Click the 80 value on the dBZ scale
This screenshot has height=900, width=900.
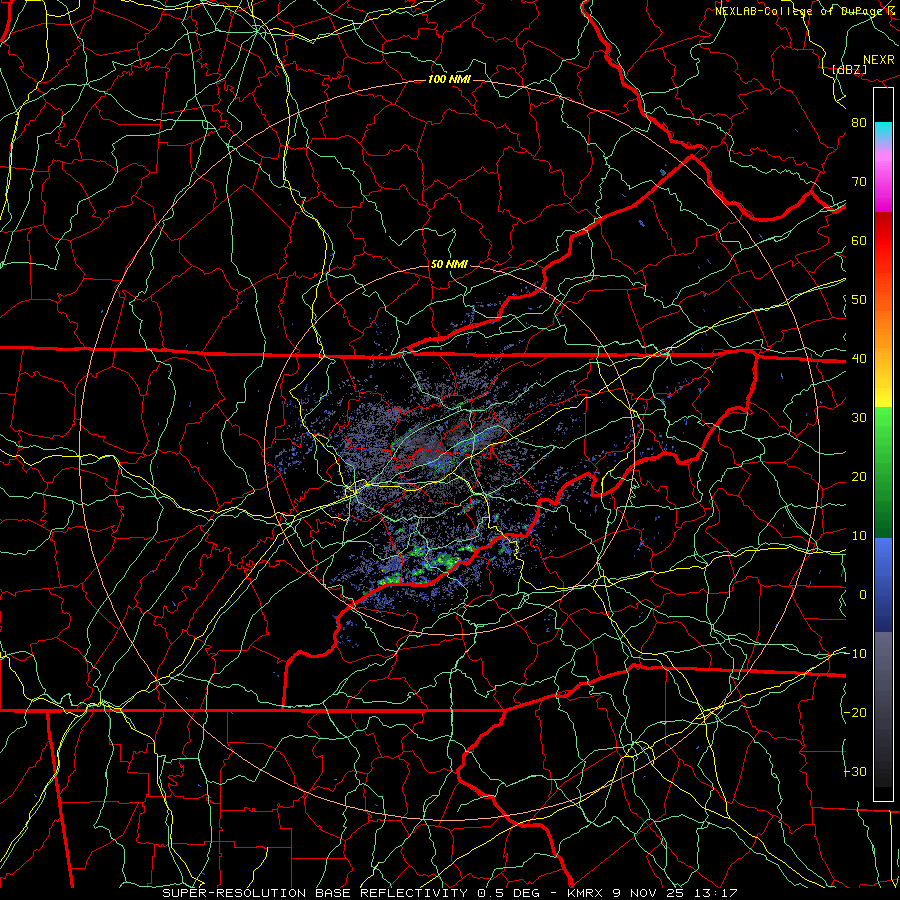pos(859,123)
